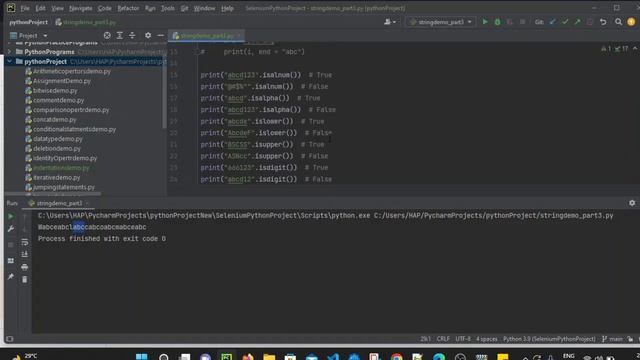This screenshot has width=640, height=360.
Task: Open the Help menu
Action: 227,8
